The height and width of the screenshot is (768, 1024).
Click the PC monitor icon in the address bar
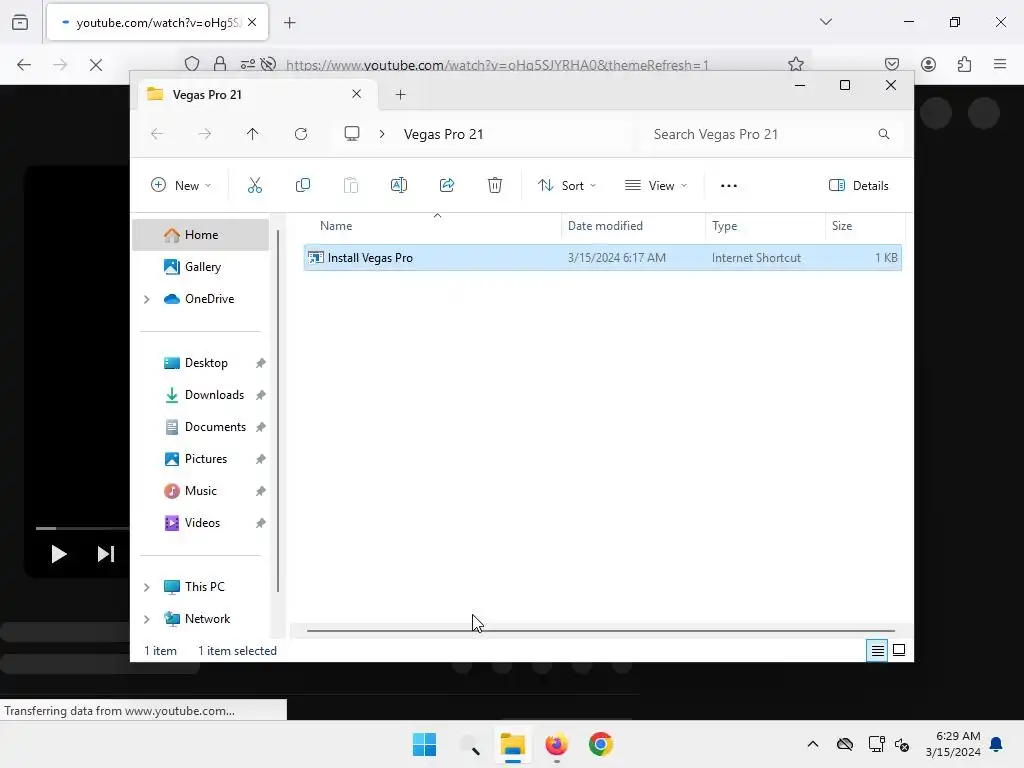[352, 134]
